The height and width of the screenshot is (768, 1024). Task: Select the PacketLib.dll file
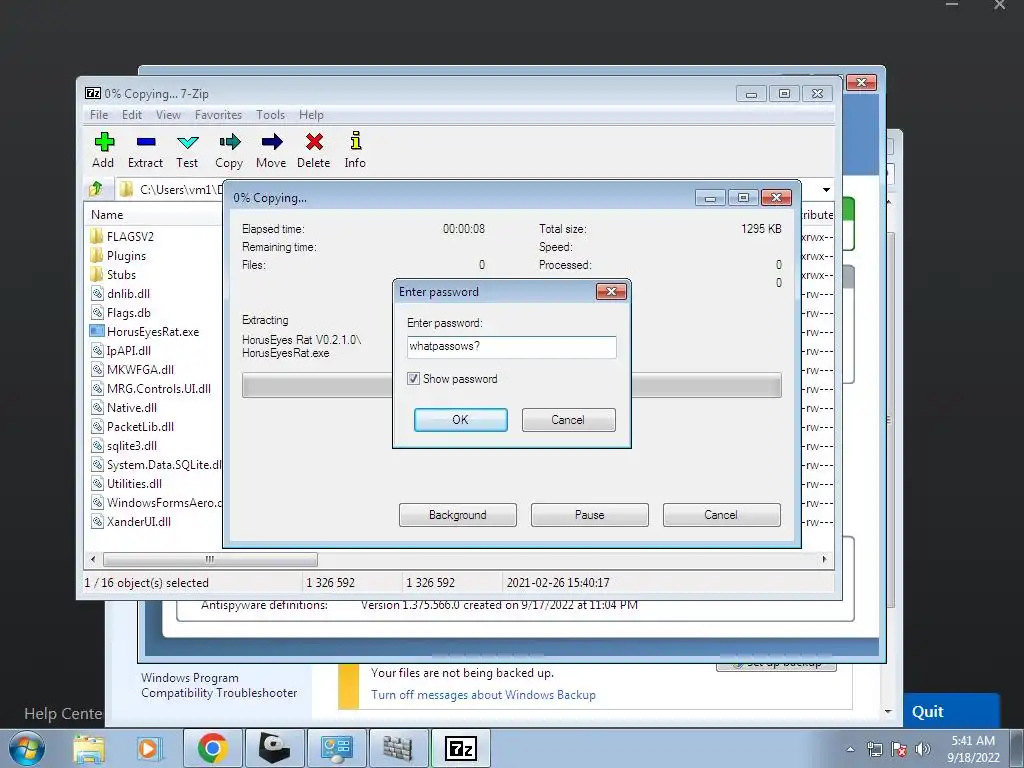(x=132, y=426)
